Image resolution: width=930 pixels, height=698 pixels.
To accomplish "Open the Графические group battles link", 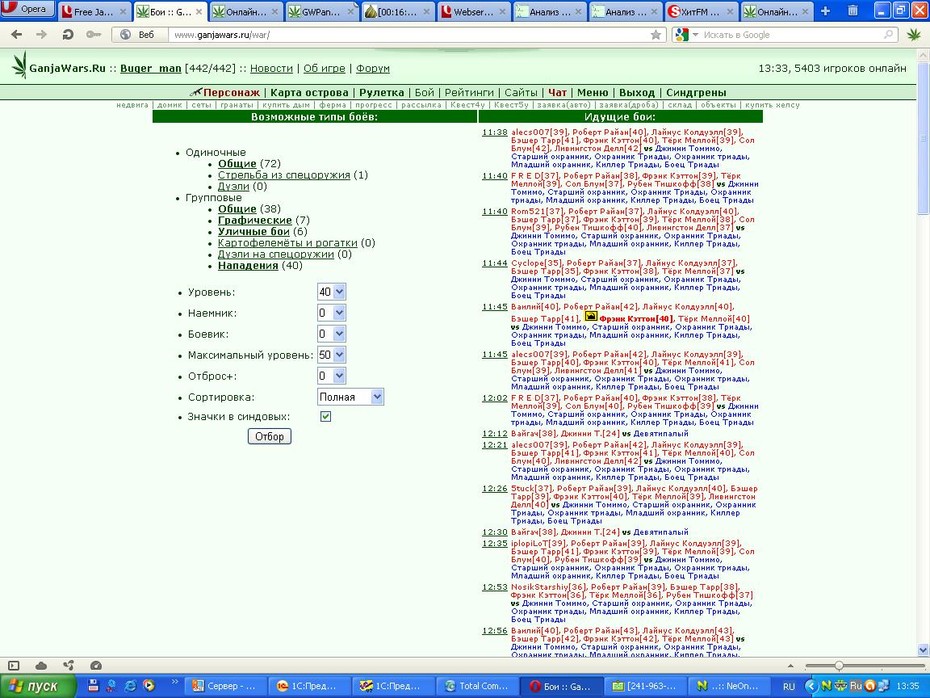I will [x=254, y=220].
